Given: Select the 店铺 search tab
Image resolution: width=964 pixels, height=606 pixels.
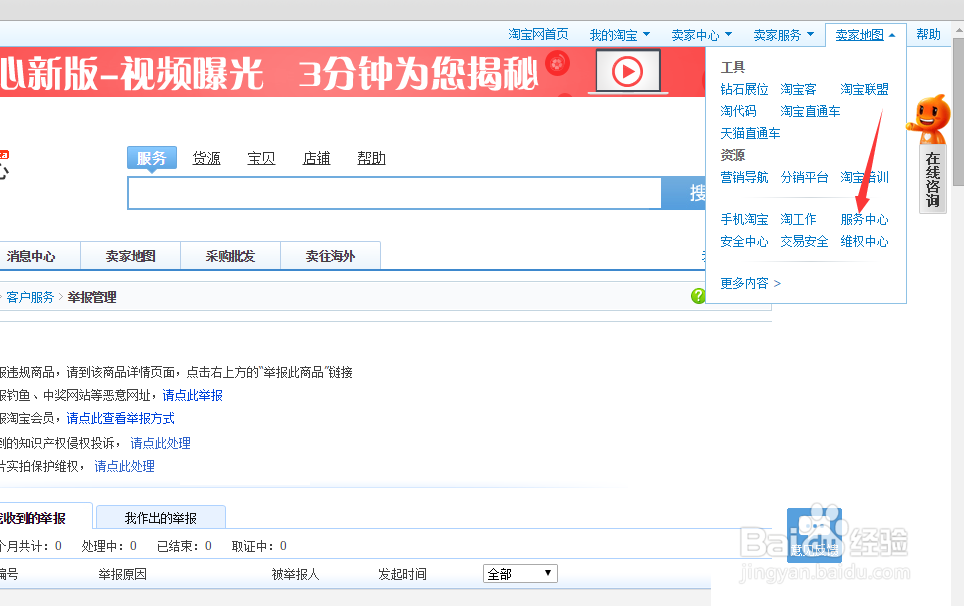Looking at the screenshot, I should pos(316,158).
